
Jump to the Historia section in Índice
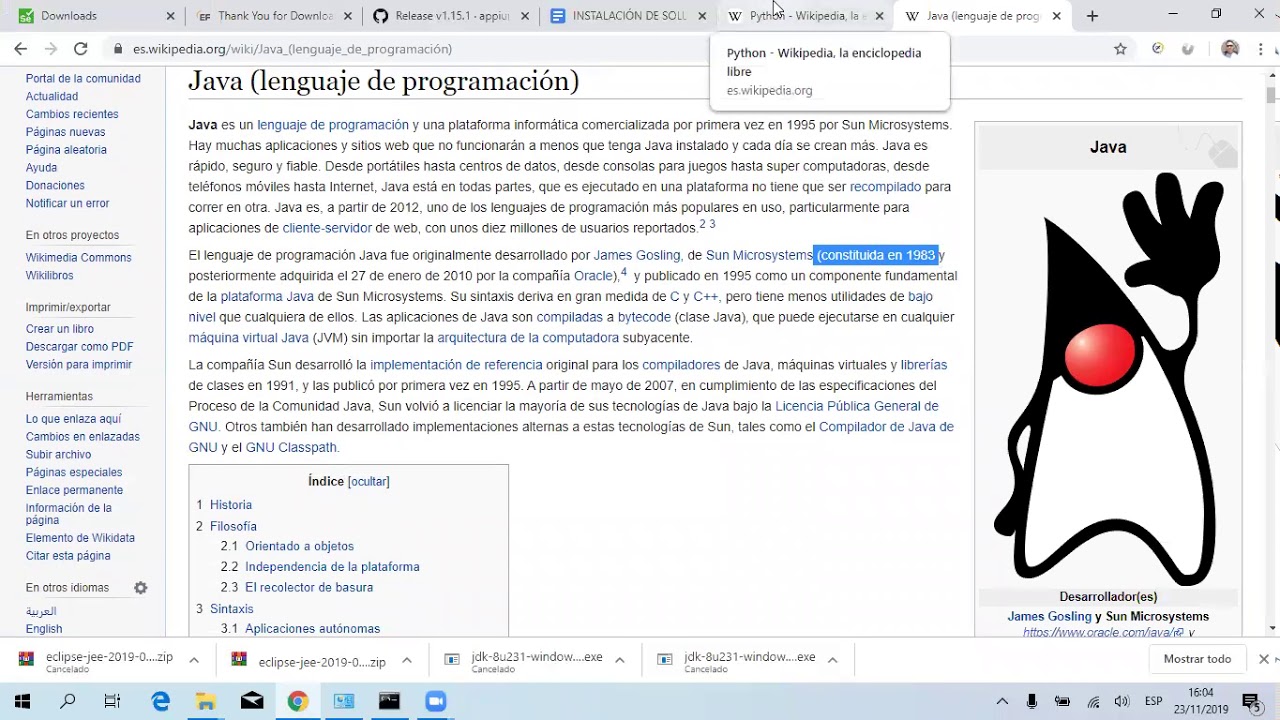(231, 505)
